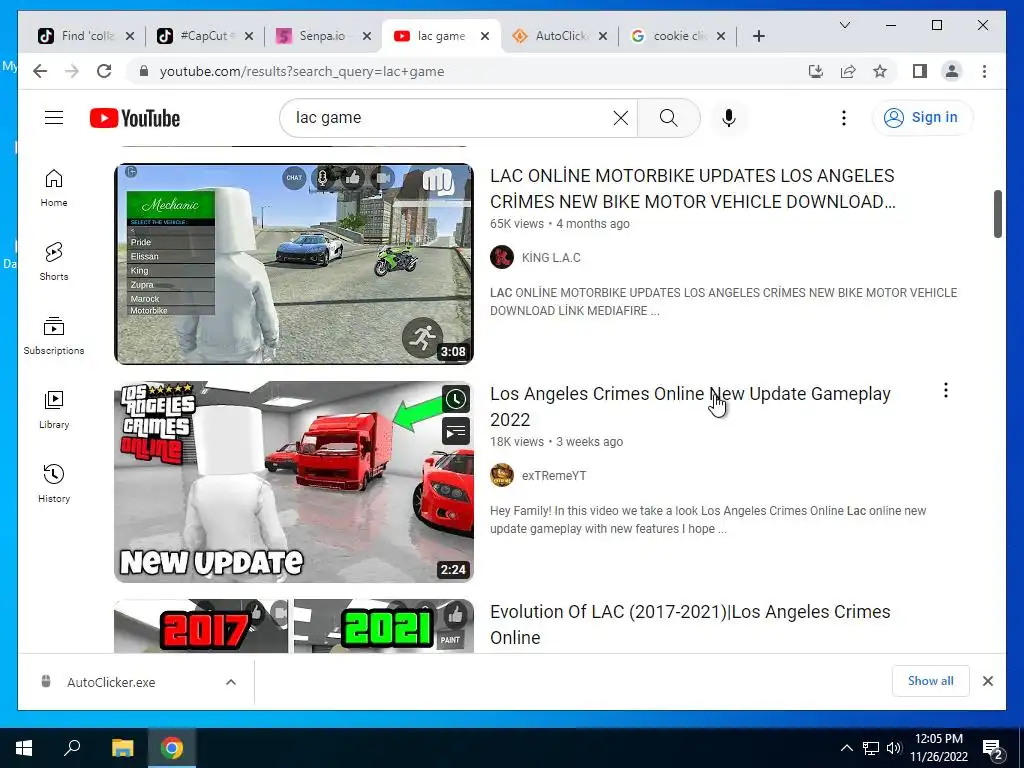Click the Chrome icon on taskbar
The width and height of the screenshot is (1024, 768).
[172, 748]
